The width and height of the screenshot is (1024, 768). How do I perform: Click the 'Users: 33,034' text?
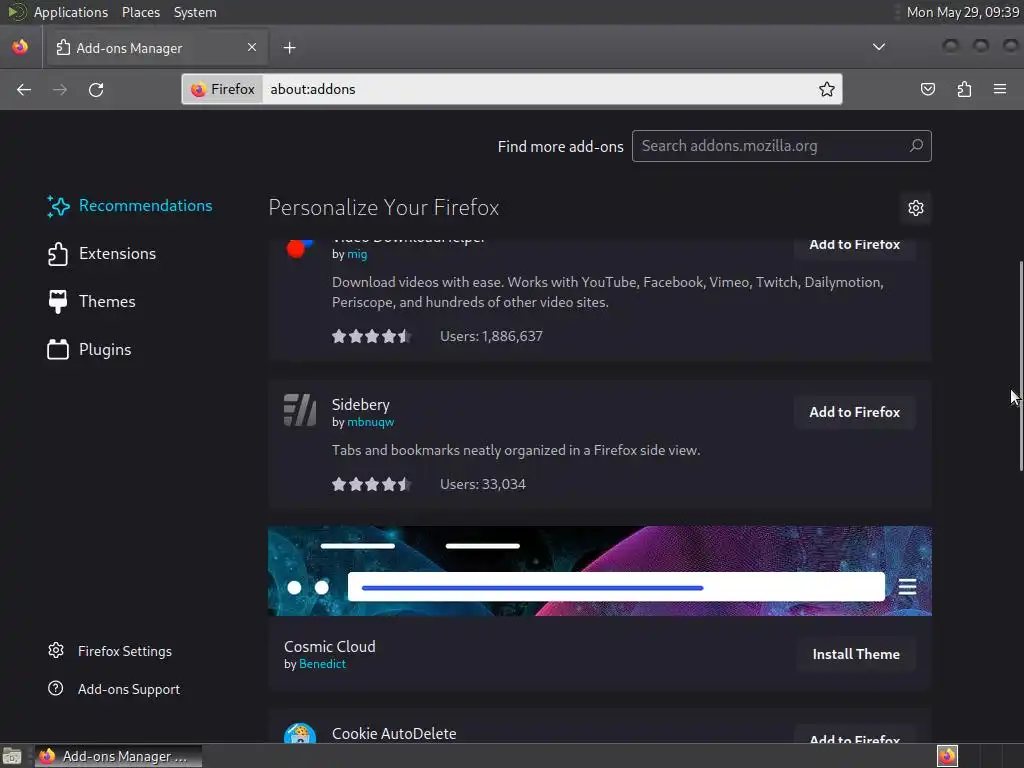pos(483,484)
